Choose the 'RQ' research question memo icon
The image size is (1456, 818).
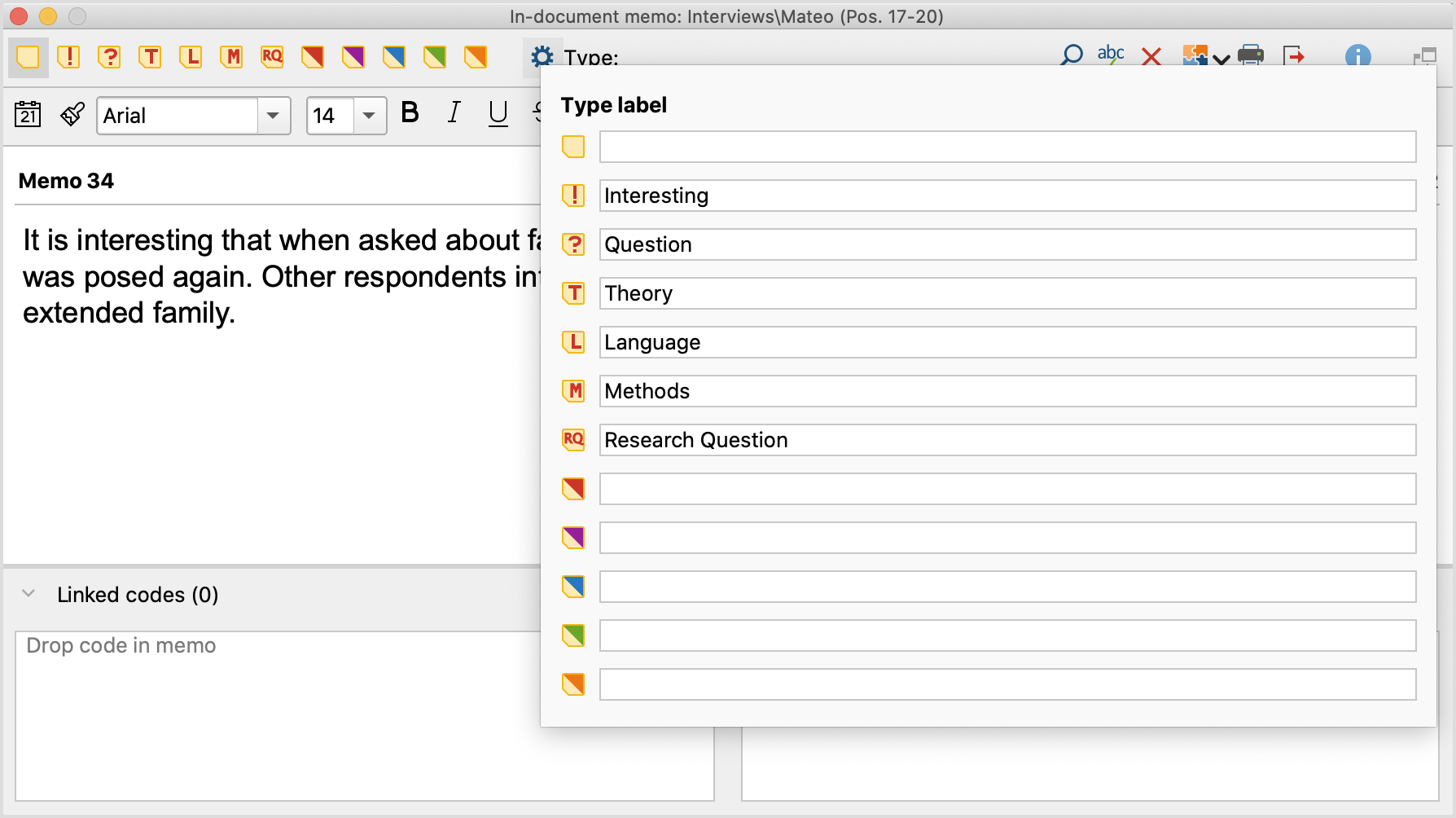coord(272,57)
